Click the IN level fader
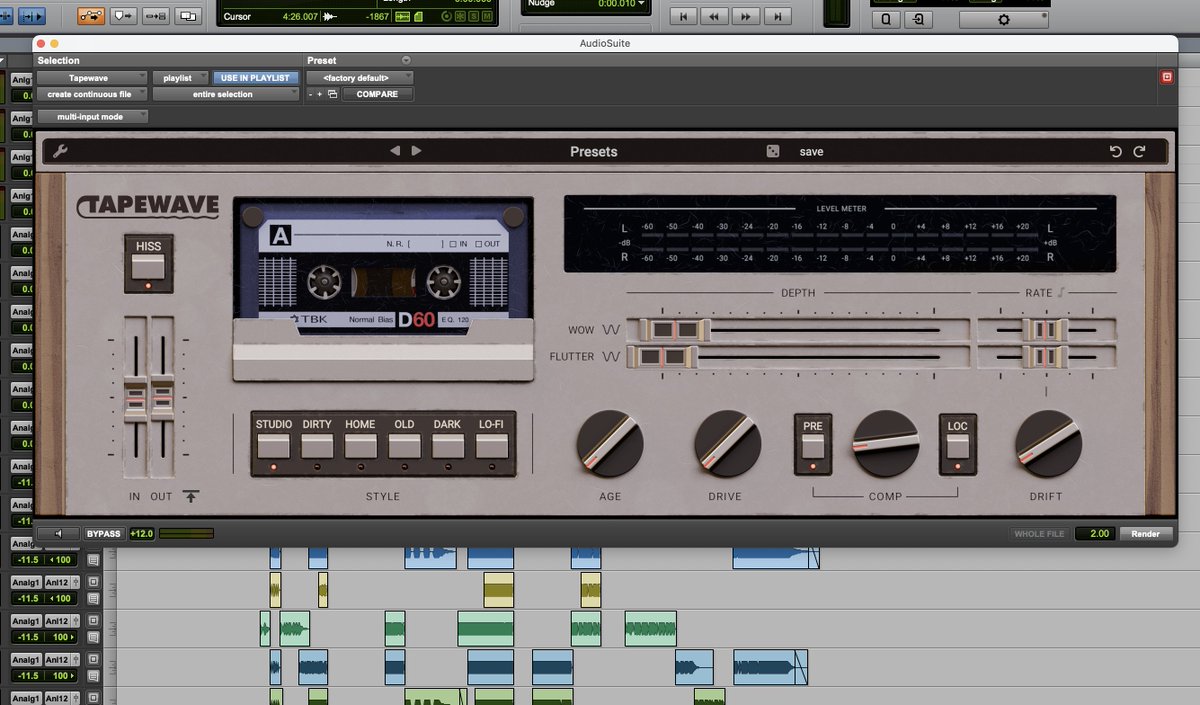The image size is (1200, 705). [135, 397]
